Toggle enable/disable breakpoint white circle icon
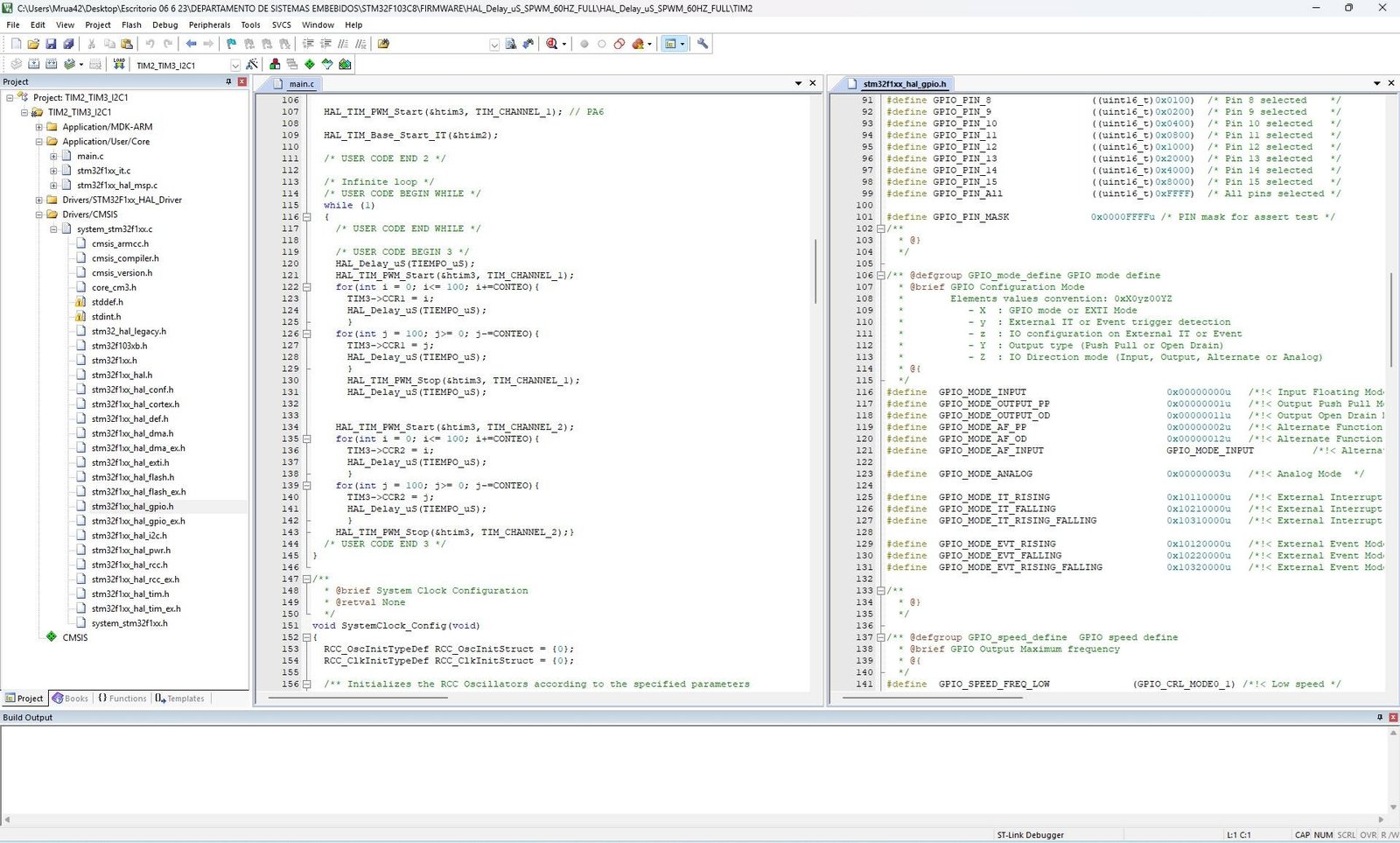The width and height of the screenshot is (1400, 843). pos(602,44)
